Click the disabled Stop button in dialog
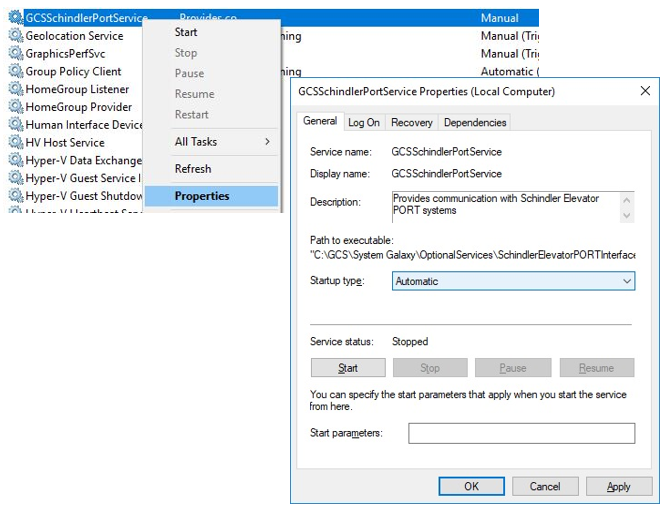 coord(430,368)
